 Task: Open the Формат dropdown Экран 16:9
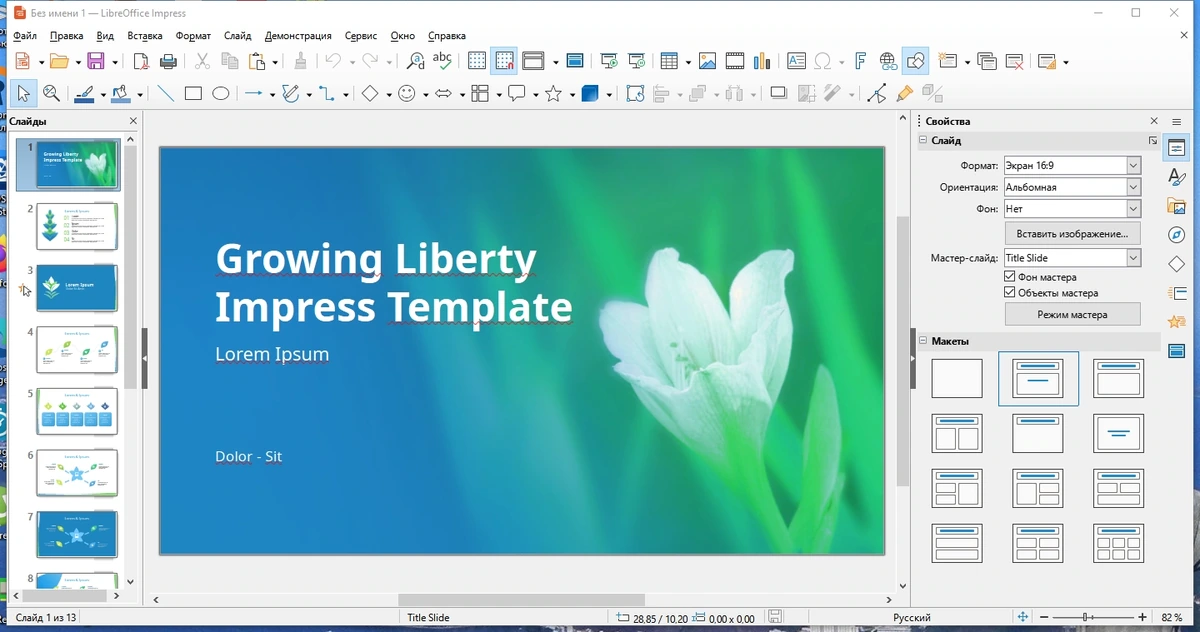(1133, 165)
